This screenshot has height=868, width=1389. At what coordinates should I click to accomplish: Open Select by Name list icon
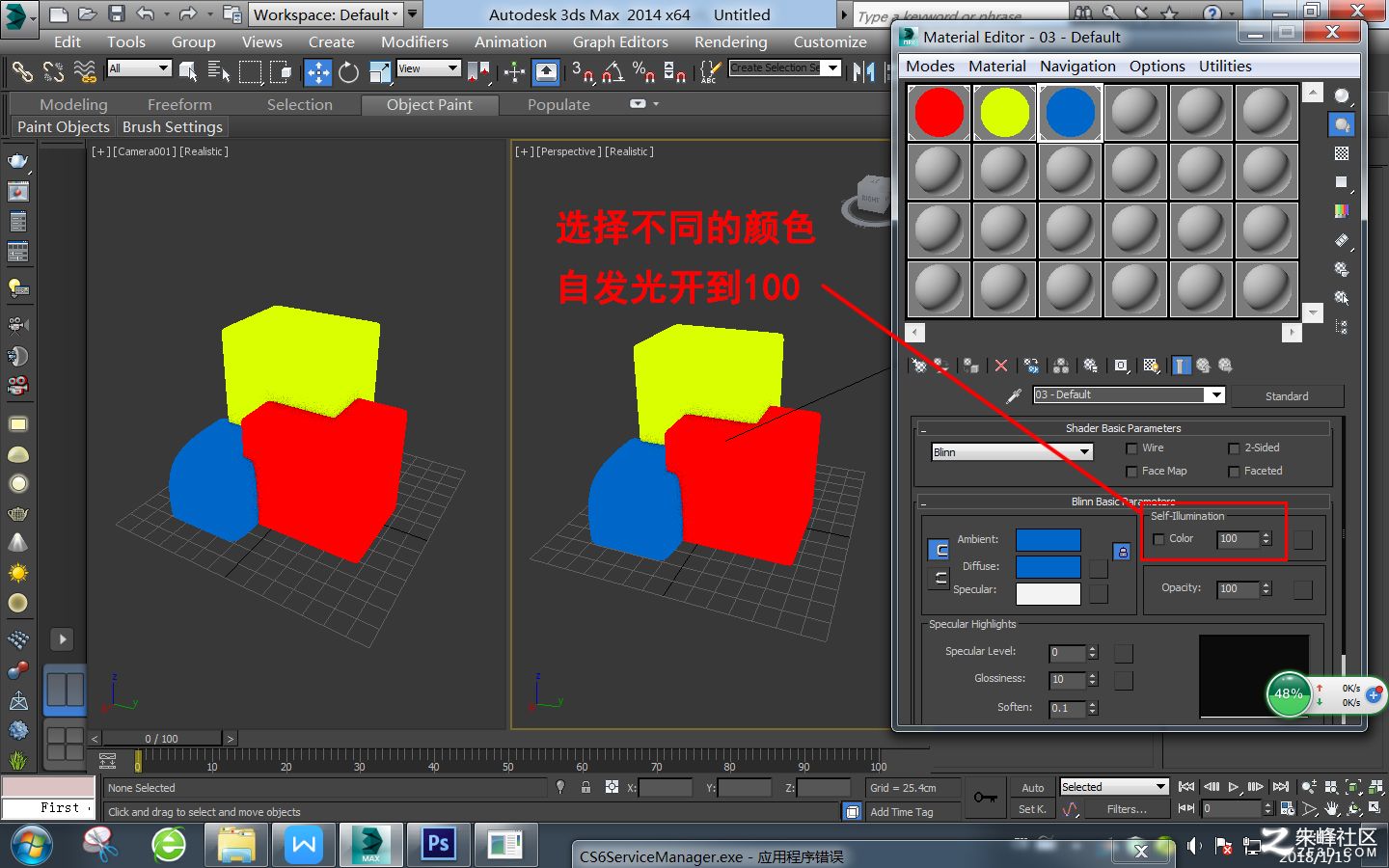[x=219, y=71]
